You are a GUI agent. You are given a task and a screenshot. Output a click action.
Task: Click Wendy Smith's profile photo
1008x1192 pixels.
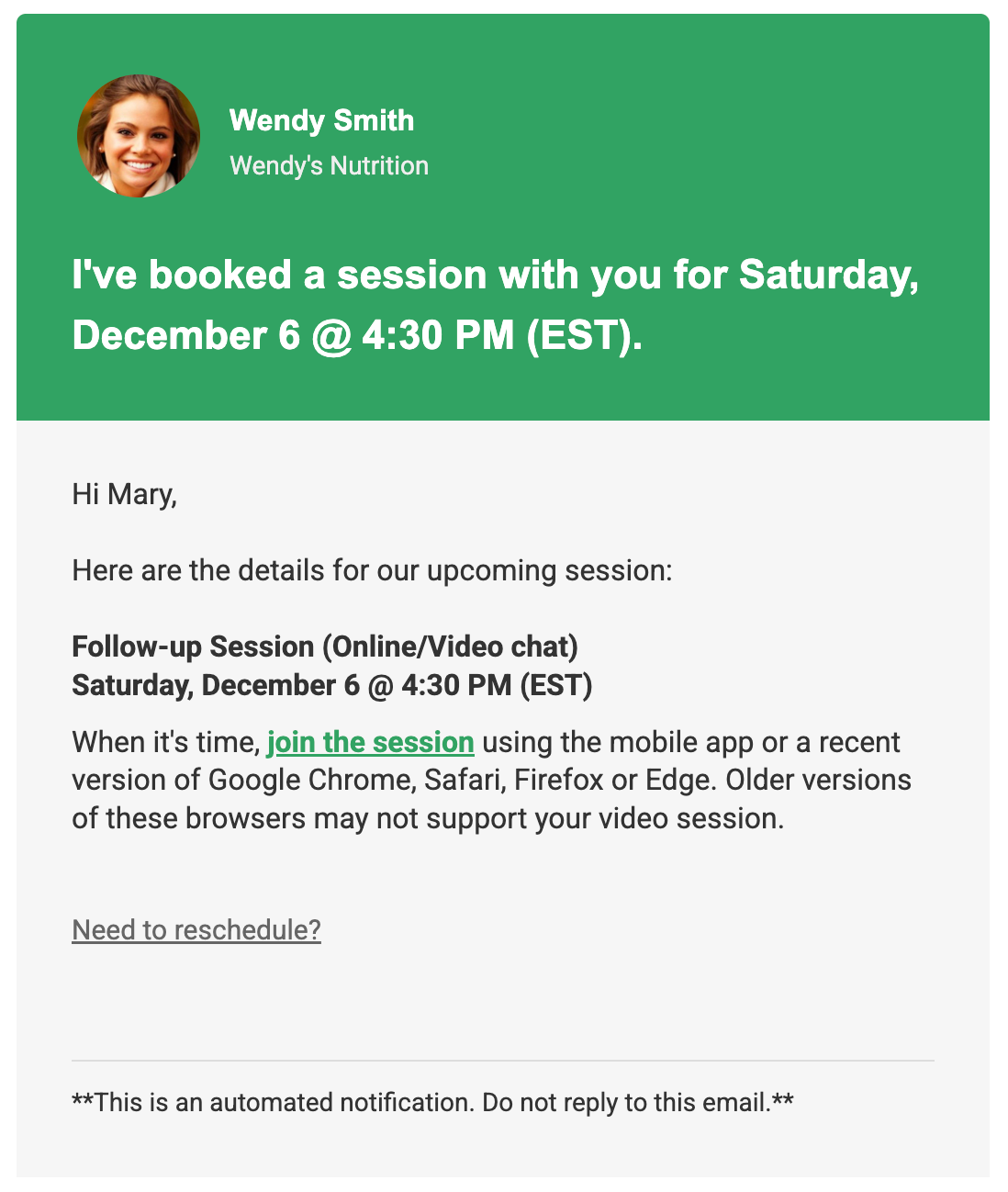click(x=139, y=136)
